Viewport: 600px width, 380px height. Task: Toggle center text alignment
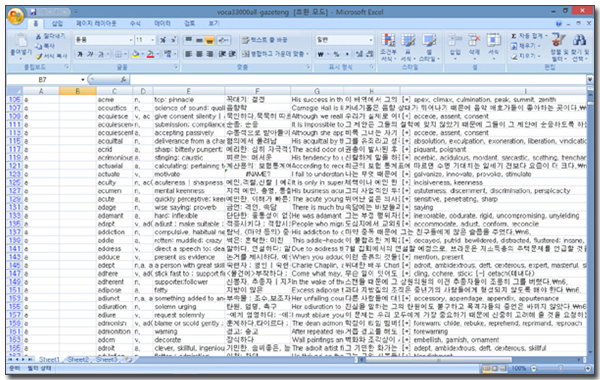click(199, 54)
